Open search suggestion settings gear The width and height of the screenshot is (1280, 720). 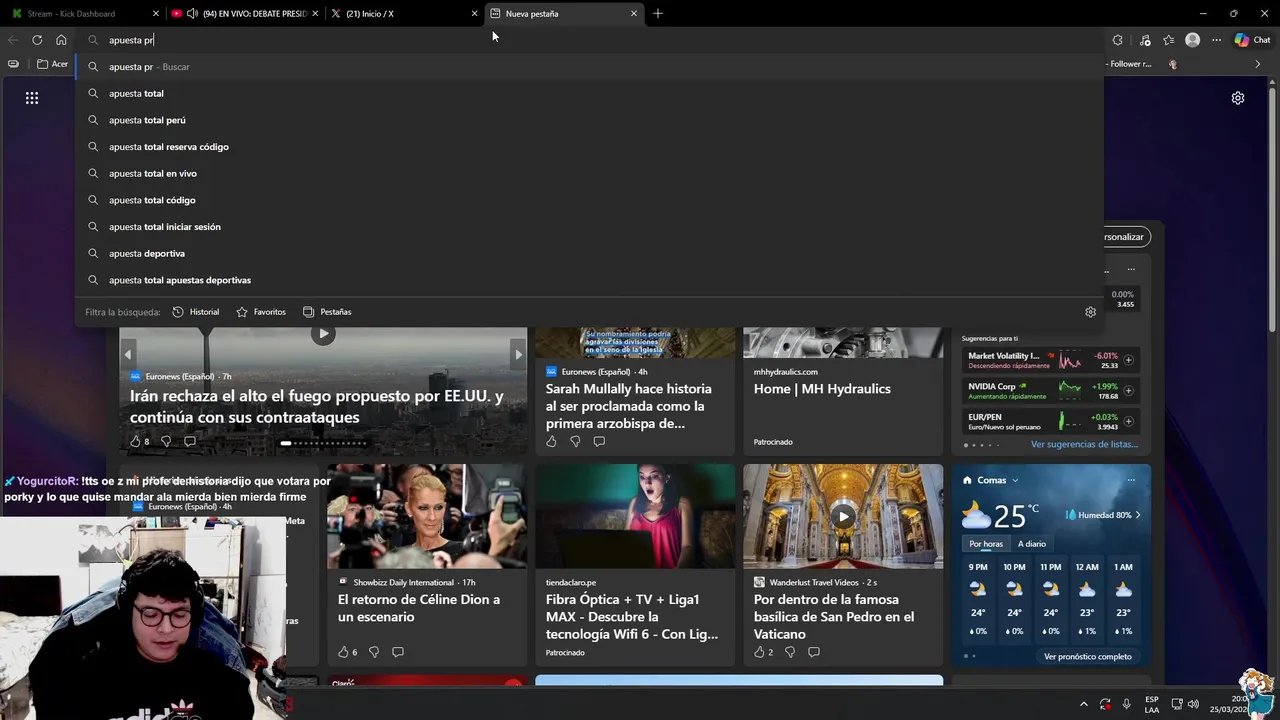[x=1091, y=312]
